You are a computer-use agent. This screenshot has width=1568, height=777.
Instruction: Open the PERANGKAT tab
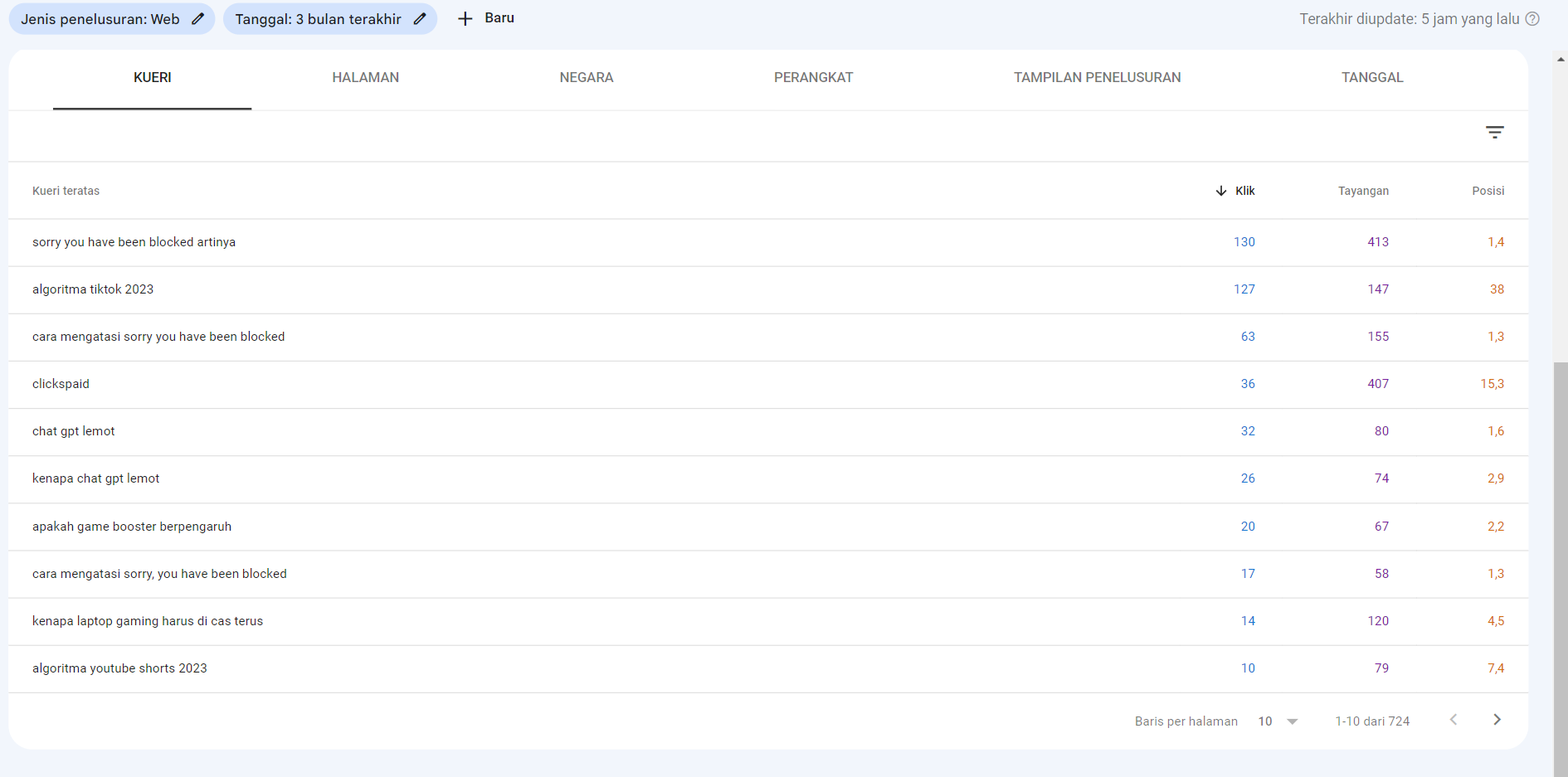click(813, 78)
